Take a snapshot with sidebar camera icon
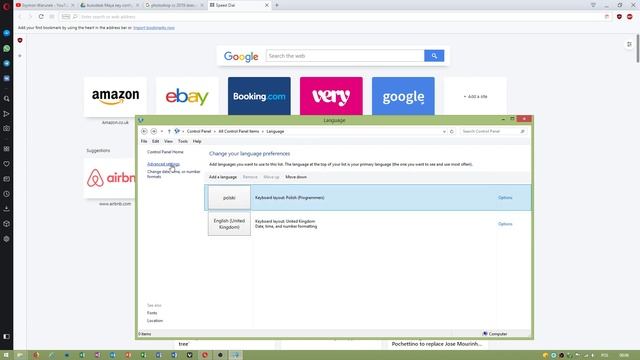The height and width of the screenshot is (360, 640). coord(7,129)
